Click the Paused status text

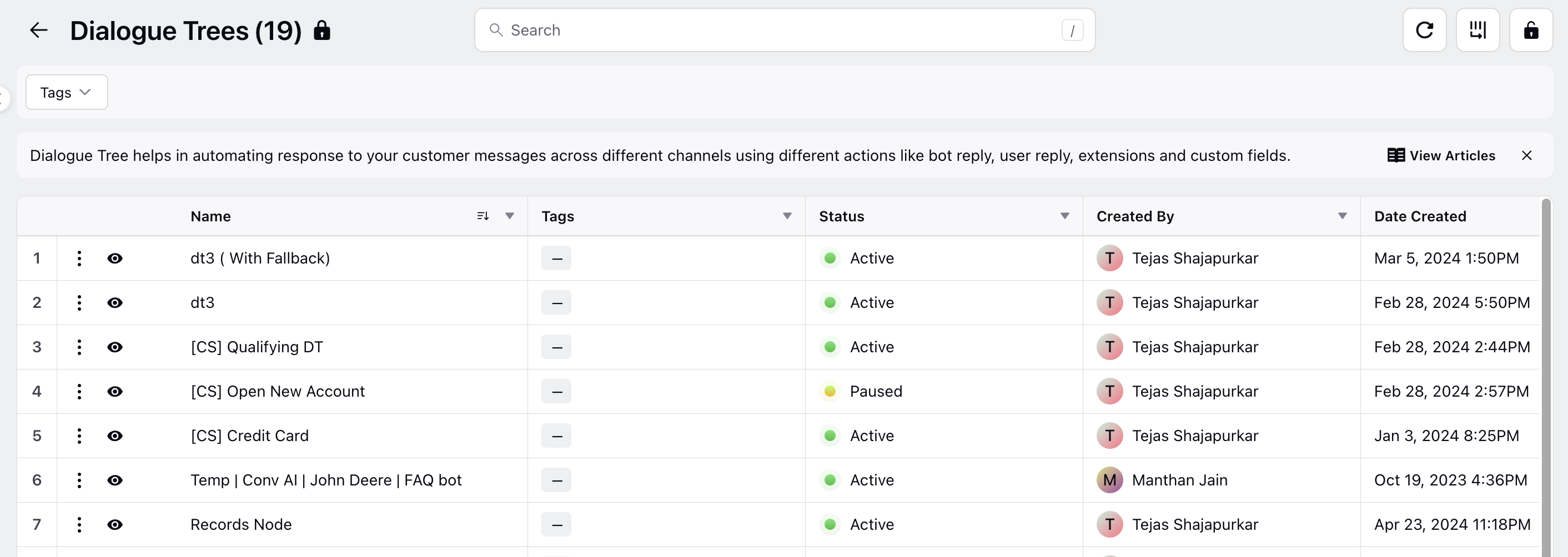coord(876,392)
